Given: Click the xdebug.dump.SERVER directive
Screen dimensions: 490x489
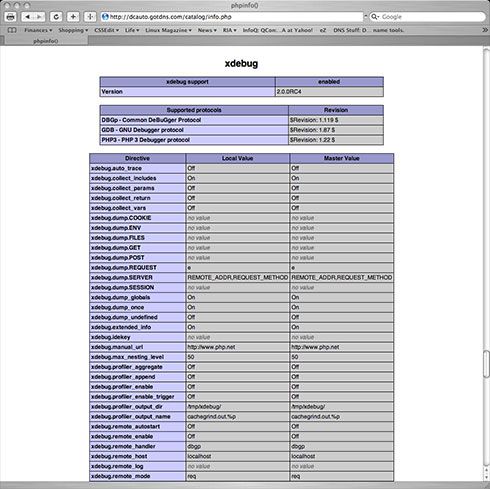Looking at the screenshot, I should (122, 278).
